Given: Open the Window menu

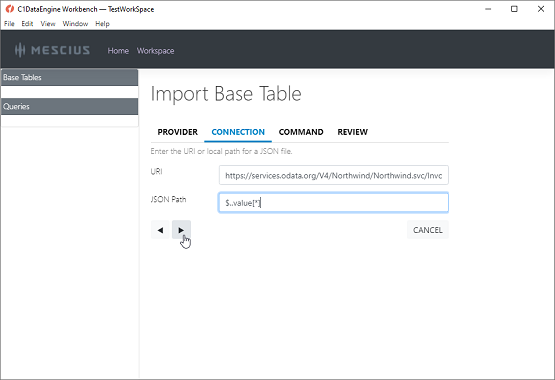Looking at the screenshot, I should [x=75, y=24].
